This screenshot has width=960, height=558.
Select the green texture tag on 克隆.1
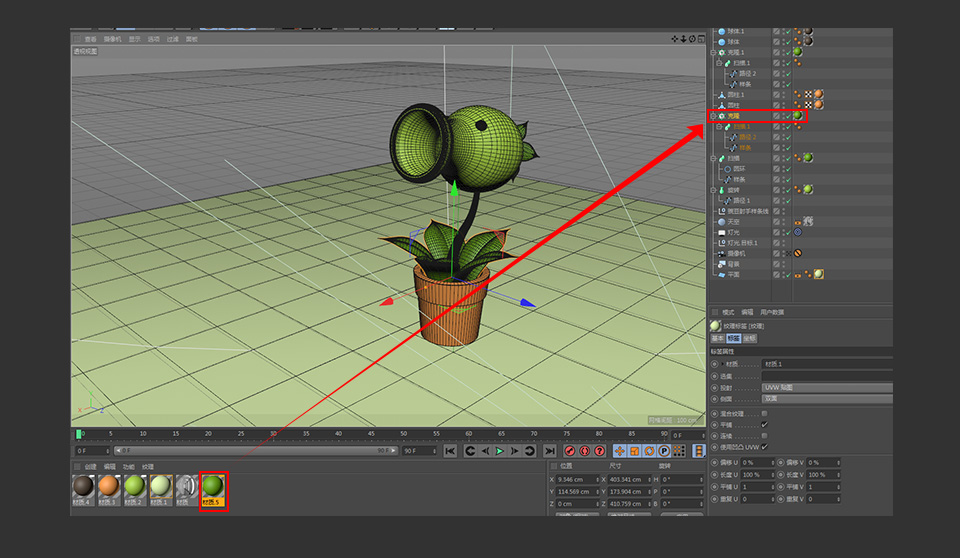pos(798,51)
